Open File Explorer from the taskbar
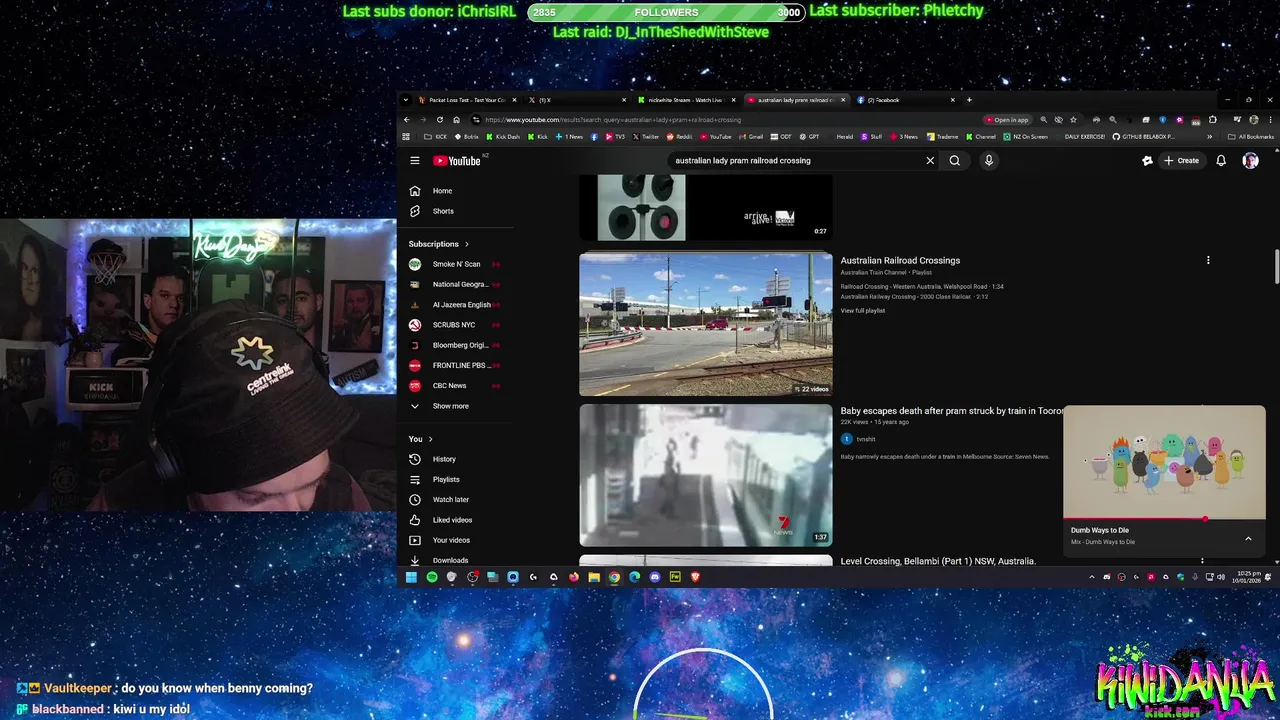 tap(594, 577)
